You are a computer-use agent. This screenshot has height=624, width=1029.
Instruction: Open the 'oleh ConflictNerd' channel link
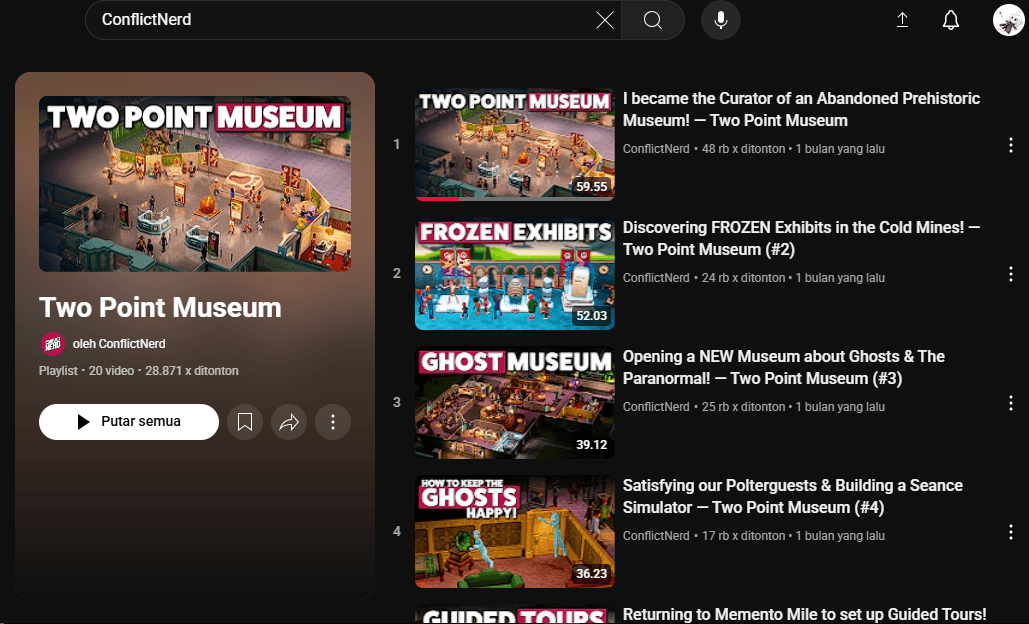119,344
